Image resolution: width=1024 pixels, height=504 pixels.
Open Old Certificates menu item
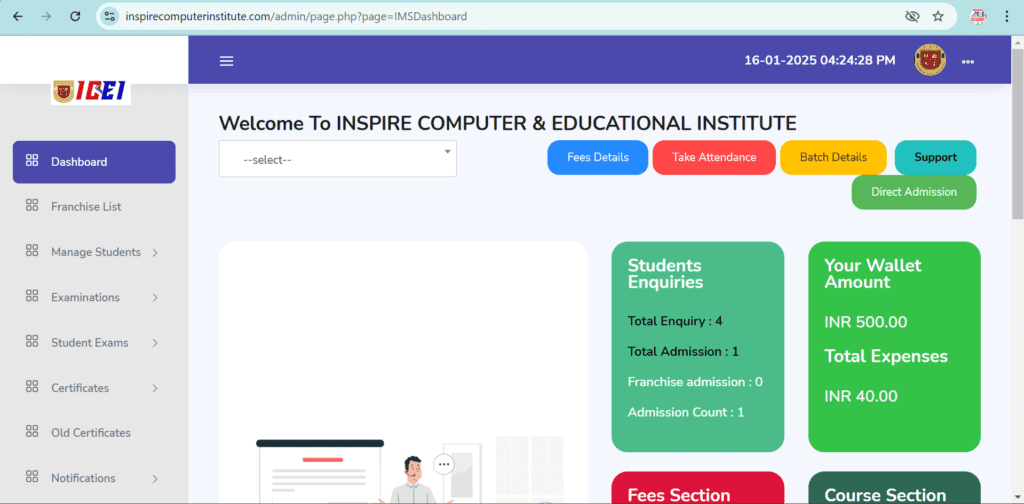pos(94,433)
